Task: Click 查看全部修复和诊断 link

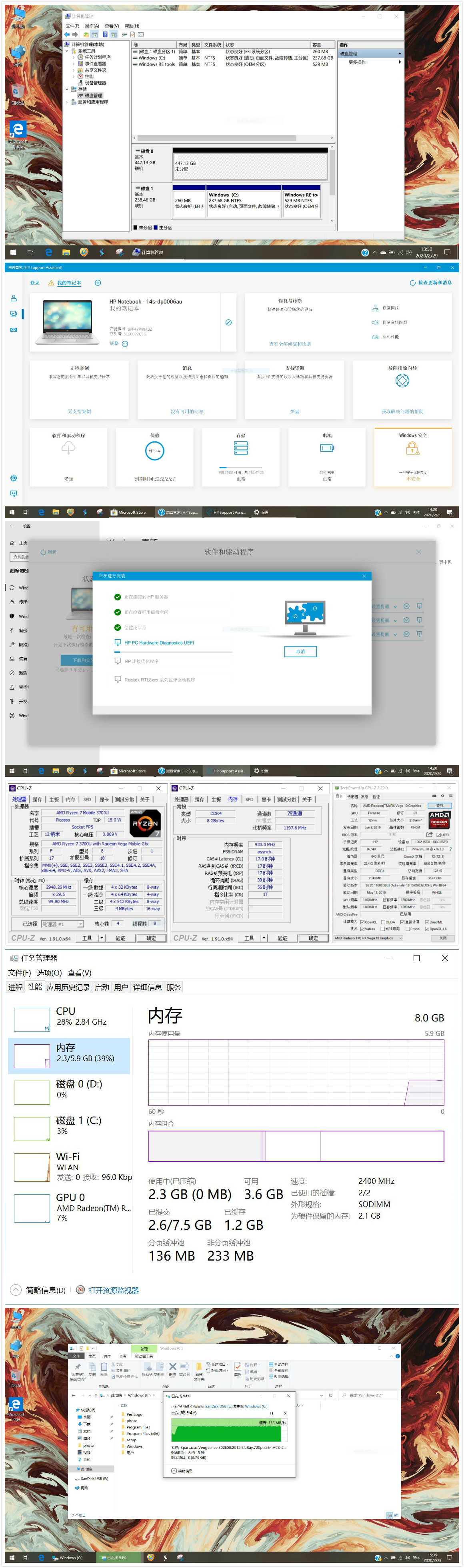Action: tap(290, 344)
